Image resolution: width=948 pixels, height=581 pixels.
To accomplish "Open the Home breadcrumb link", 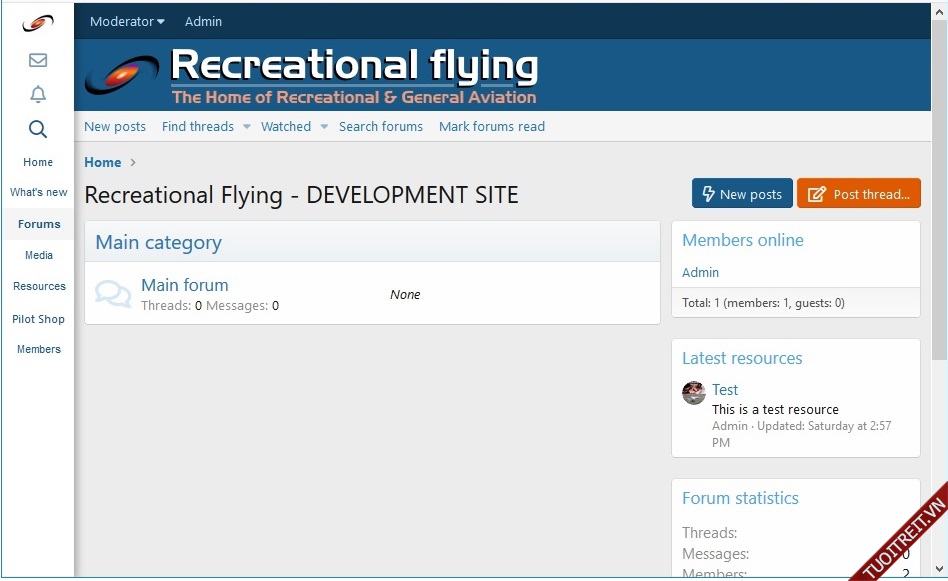I will click(102, 162).
